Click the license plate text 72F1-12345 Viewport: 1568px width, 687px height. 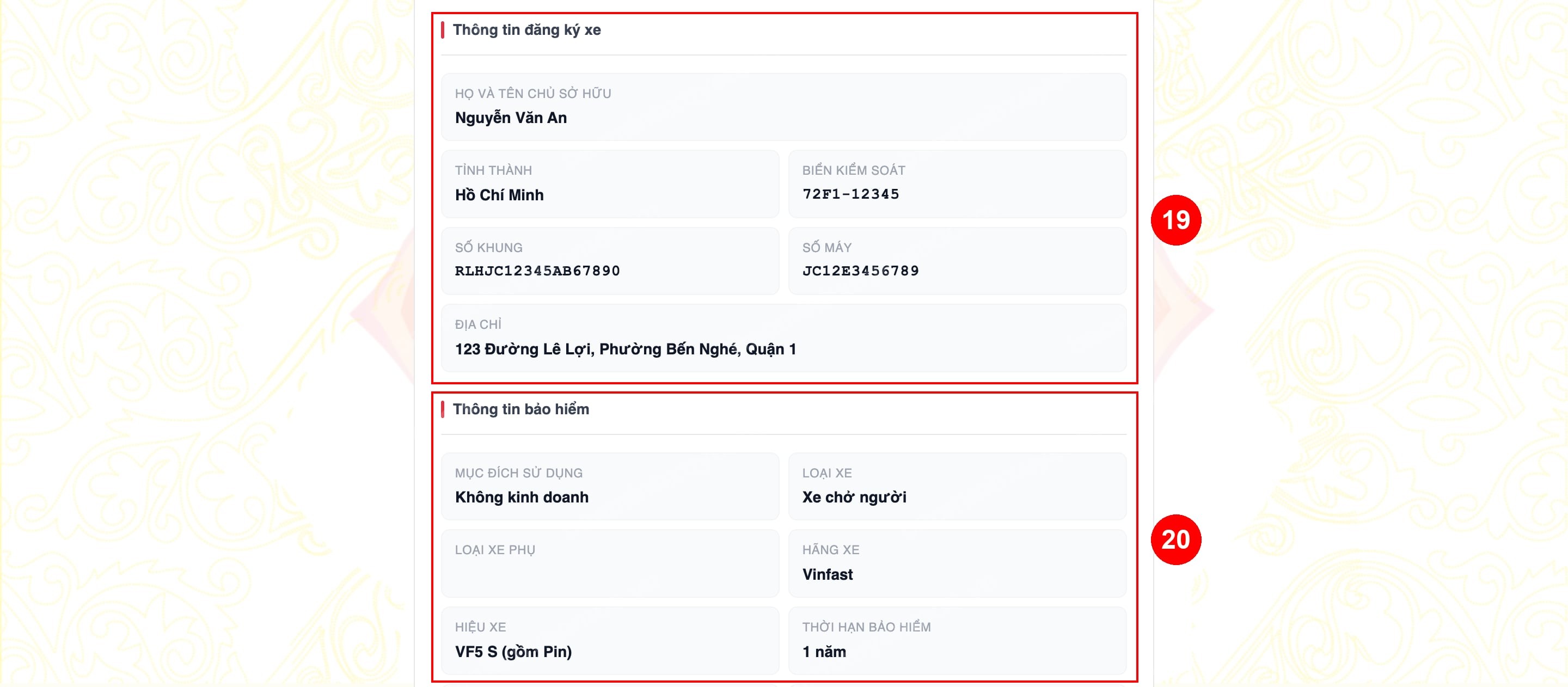pyautogui.click(x=850, y=194)
